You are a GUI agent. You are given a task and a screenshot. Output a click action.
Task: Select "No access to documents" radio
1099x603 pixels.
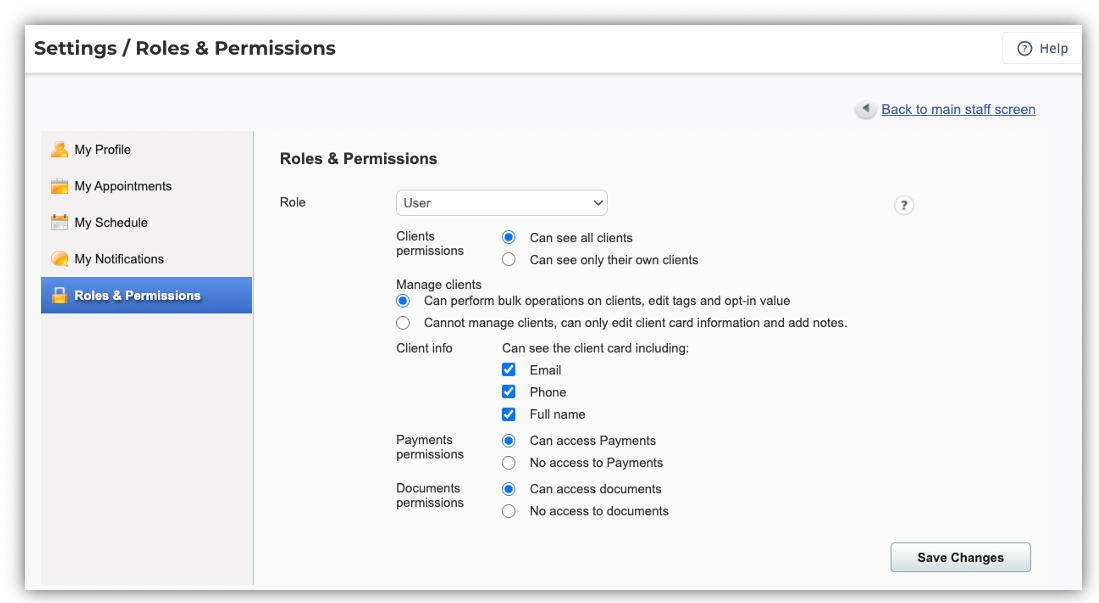point(509,511)
